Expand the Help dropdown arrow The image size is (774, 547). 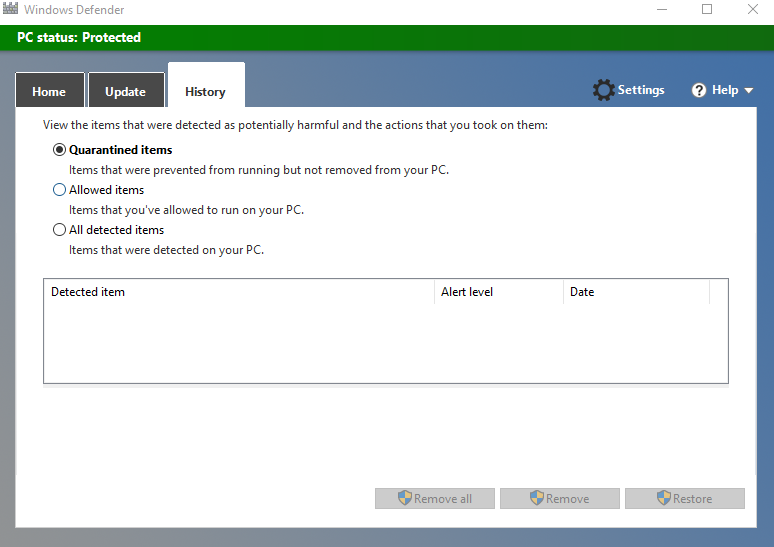748,90
